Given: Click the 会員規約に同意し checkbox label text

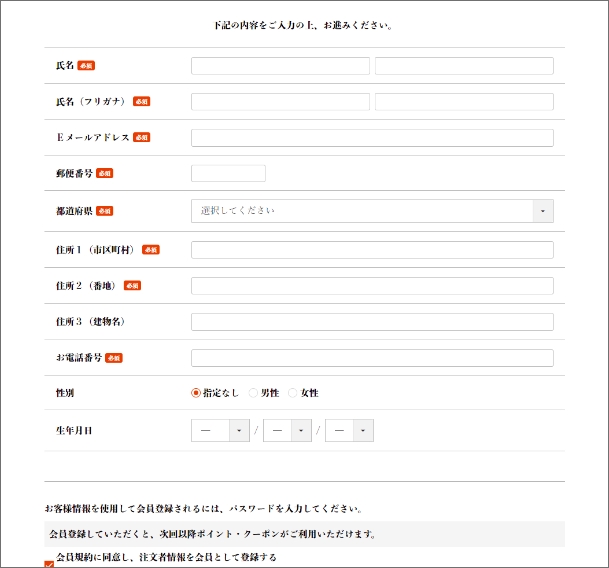Looking at the screenshot, I should (x=166, y=557).
